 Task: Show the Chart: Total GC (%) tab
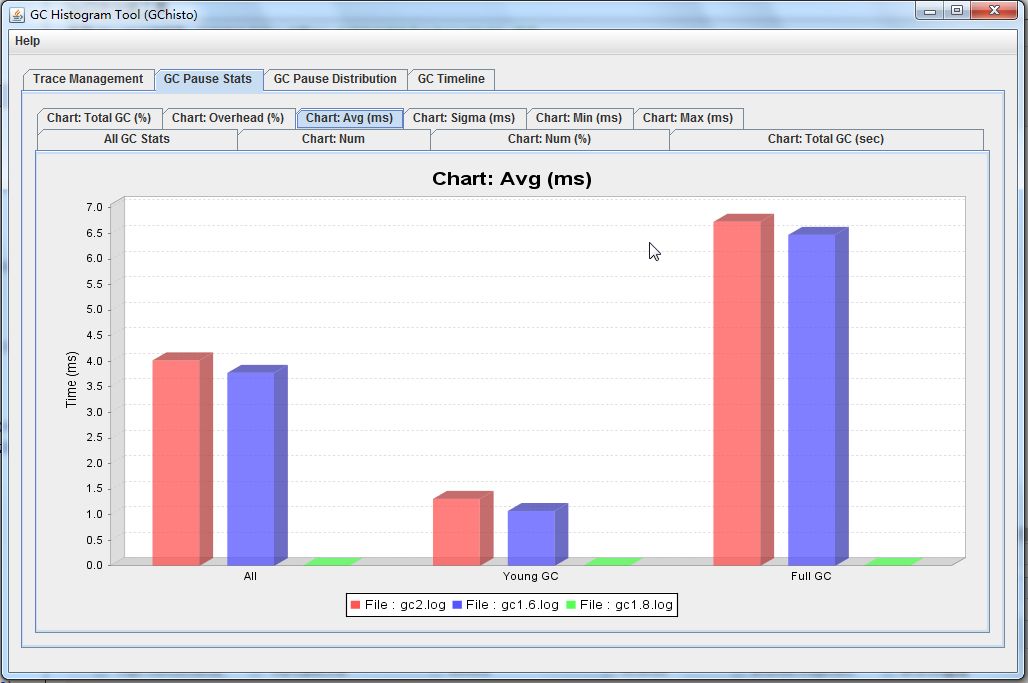tap(99, 118)
